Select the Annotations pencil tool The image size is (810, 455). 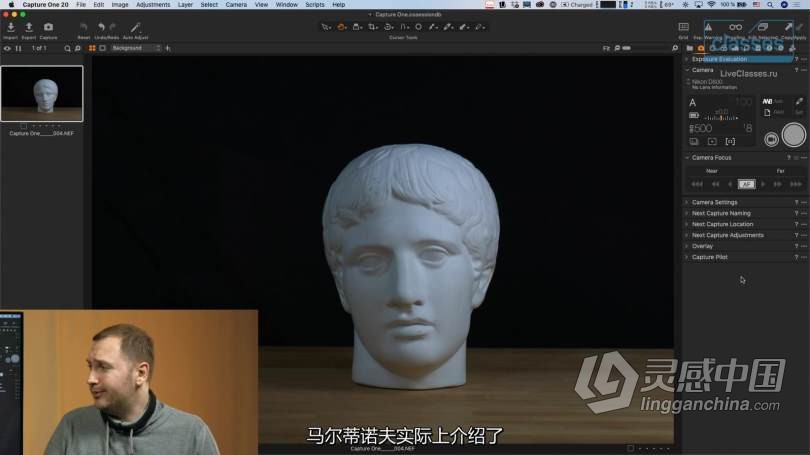pyautogui.click(x=479, y=27)
